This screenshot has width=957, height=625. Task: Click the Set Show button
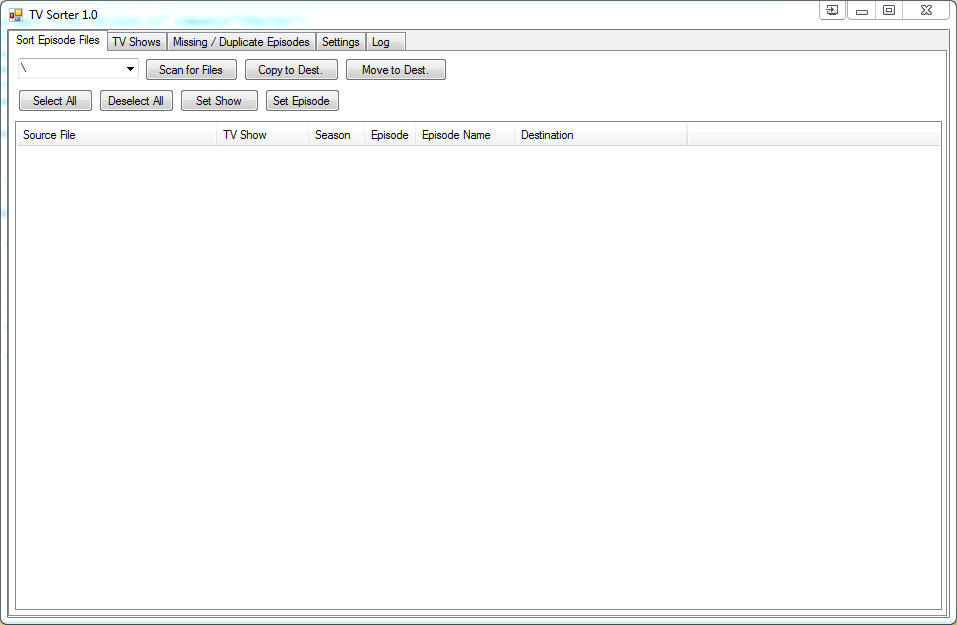pyautogui.click(x=219, y=101)
